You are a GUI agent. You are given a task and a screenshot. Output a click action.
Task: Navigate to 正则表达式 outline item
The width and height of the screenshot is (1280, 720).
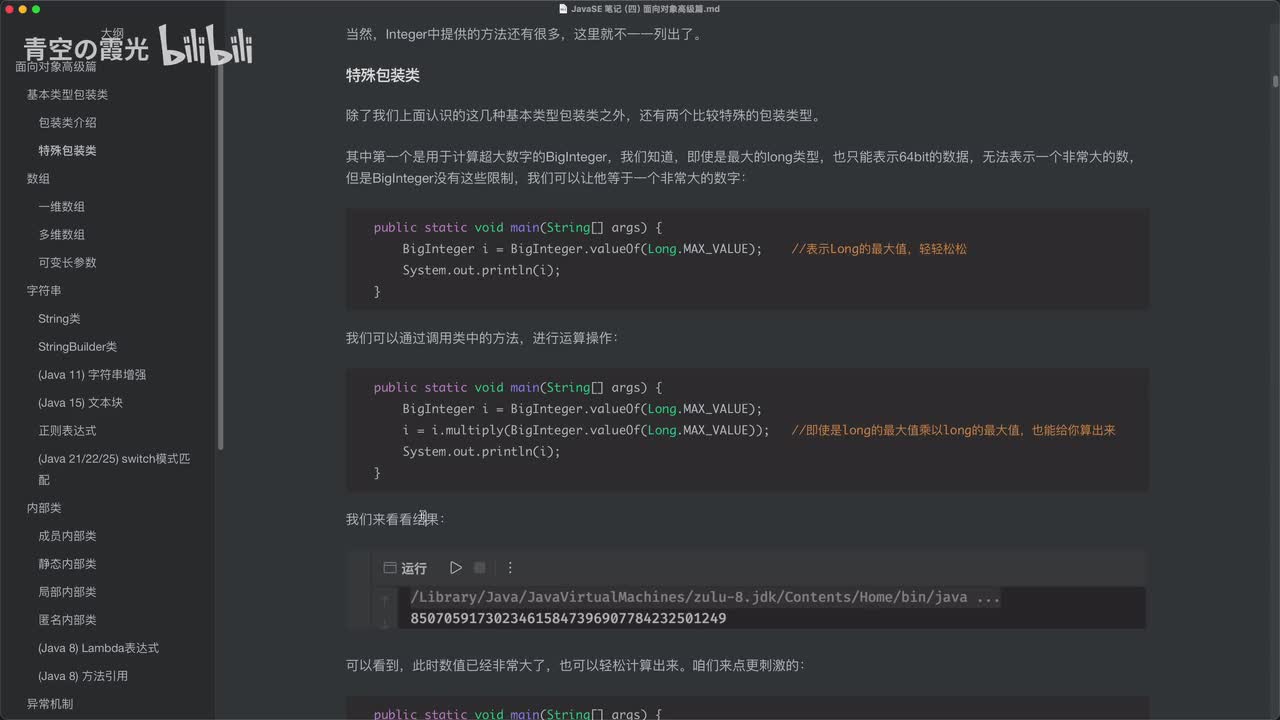[x=67, y=431]
